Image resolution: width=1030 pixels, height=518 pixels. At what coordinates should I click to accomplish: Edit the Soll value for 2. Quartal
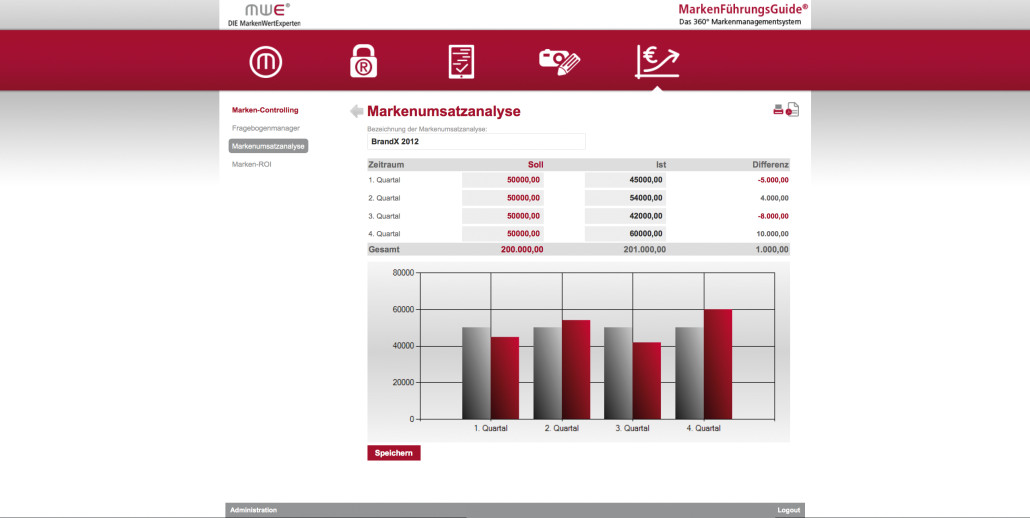pyautogui.click(x=503, y=198)
